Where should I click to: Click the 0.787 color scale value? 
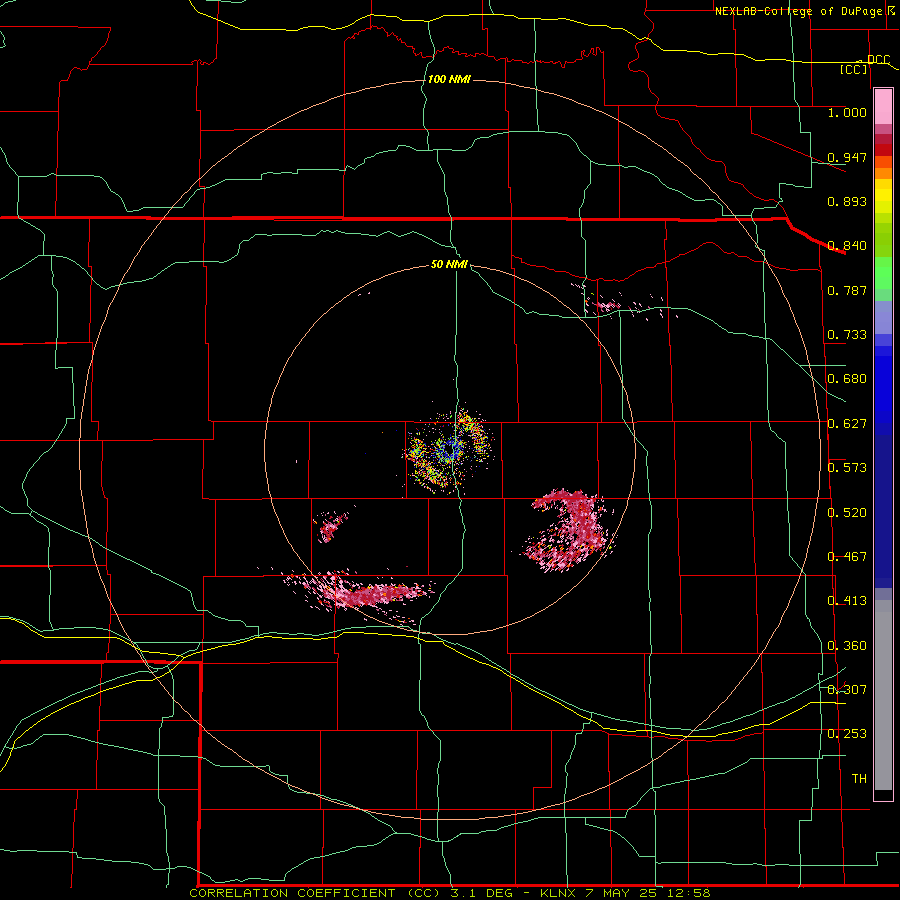tap(847, 290)
